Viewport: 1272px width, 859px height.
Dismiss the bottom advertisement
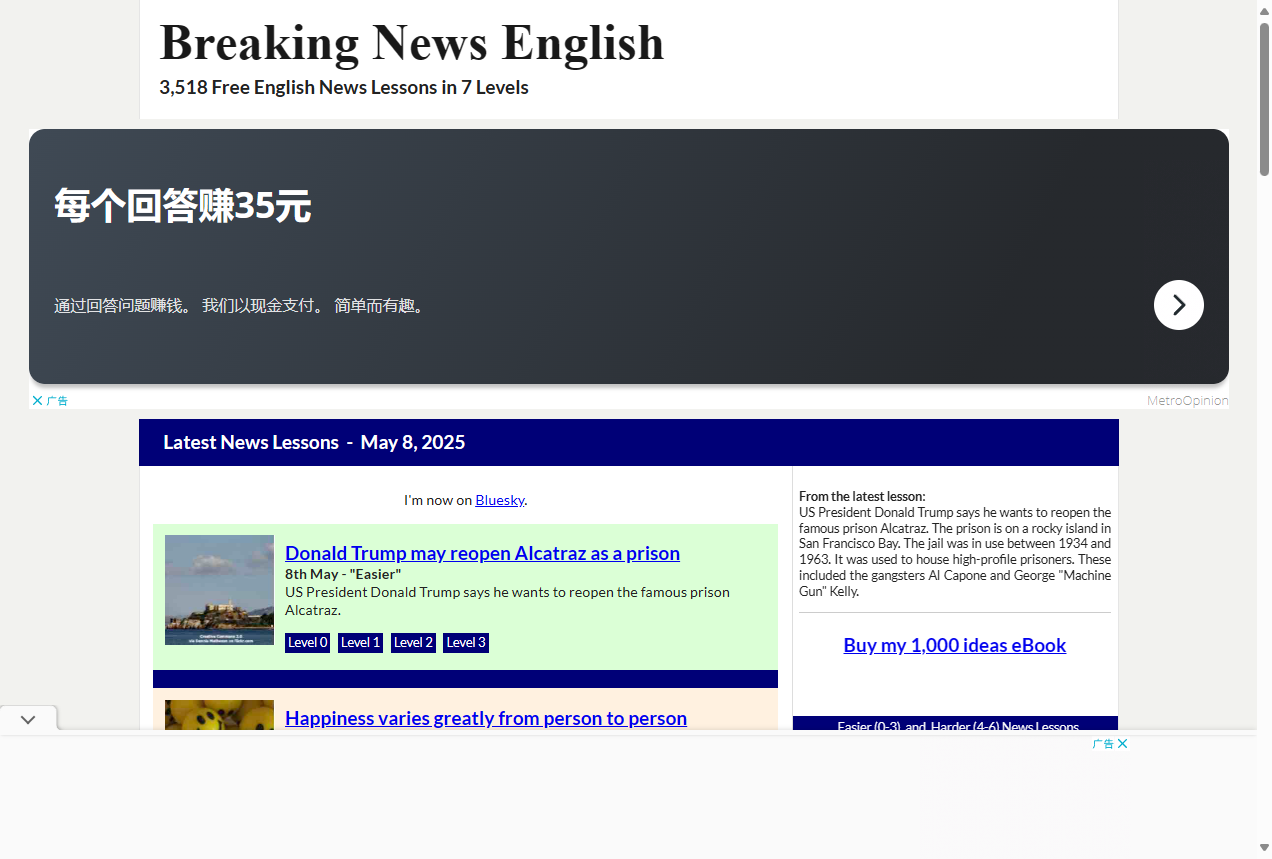click(1122, 744)
